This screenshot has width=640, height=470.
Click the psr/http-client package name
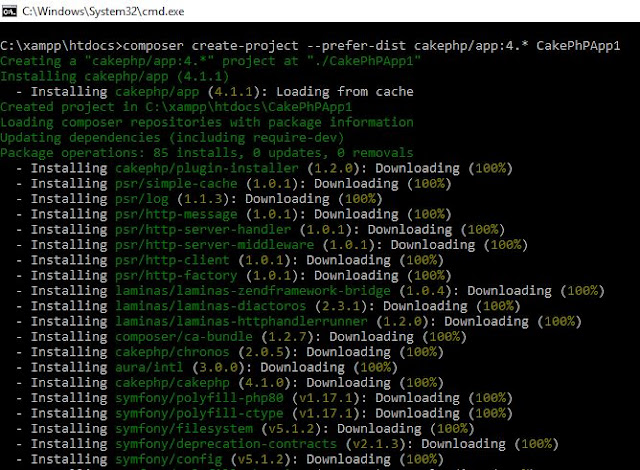tap(172, 260)
